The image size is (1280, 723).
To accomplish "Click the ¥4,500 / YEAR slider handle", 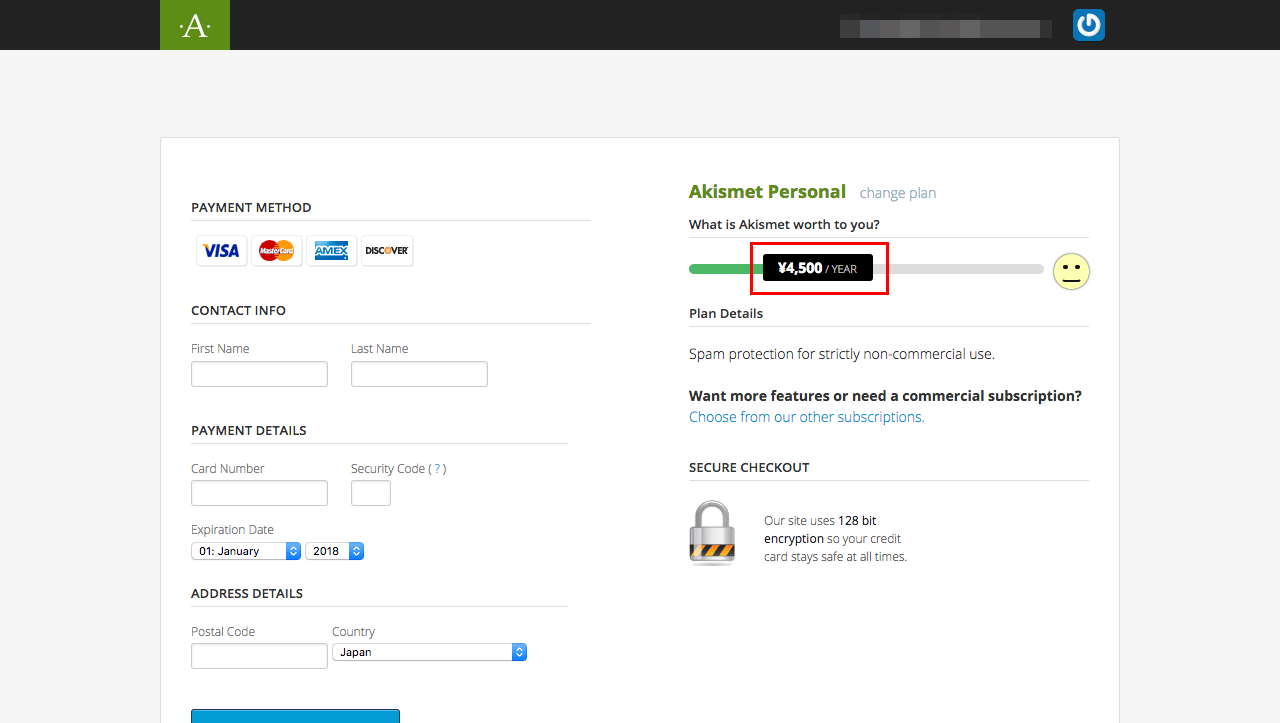I will (818, 268).
